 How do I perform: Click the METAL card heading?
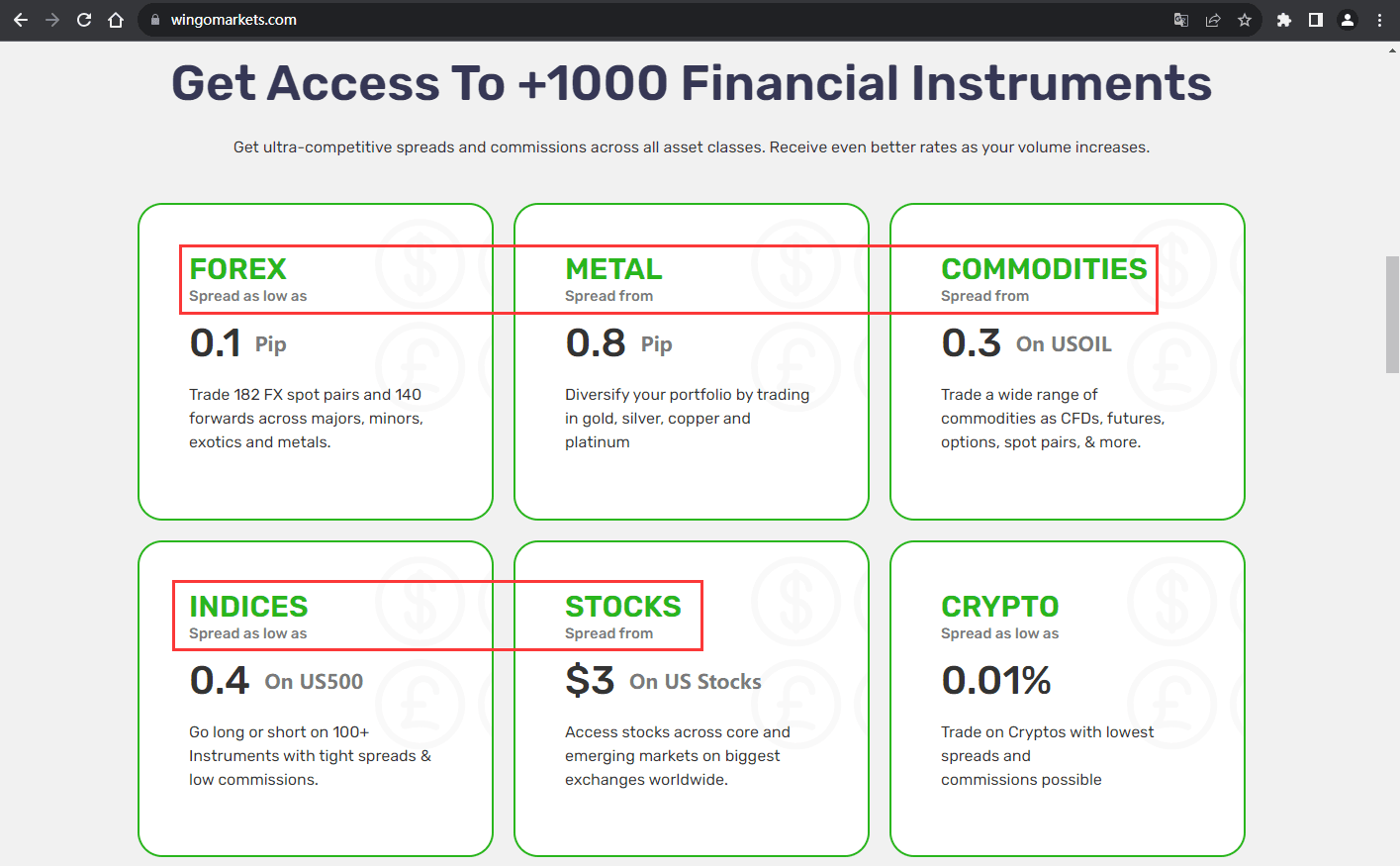click(x=613, y=268)
